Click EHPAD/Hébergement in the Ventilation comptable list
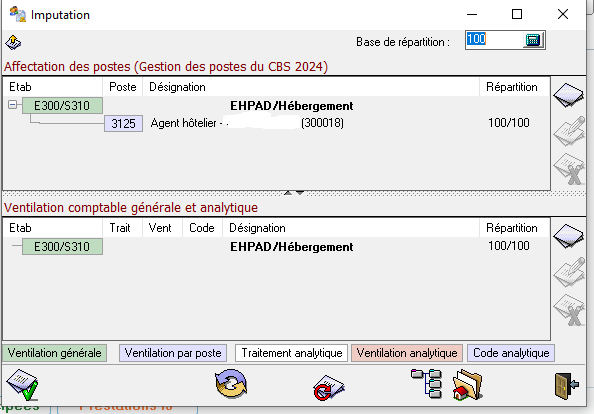This screenshot has height=414, width=594. 292,247
